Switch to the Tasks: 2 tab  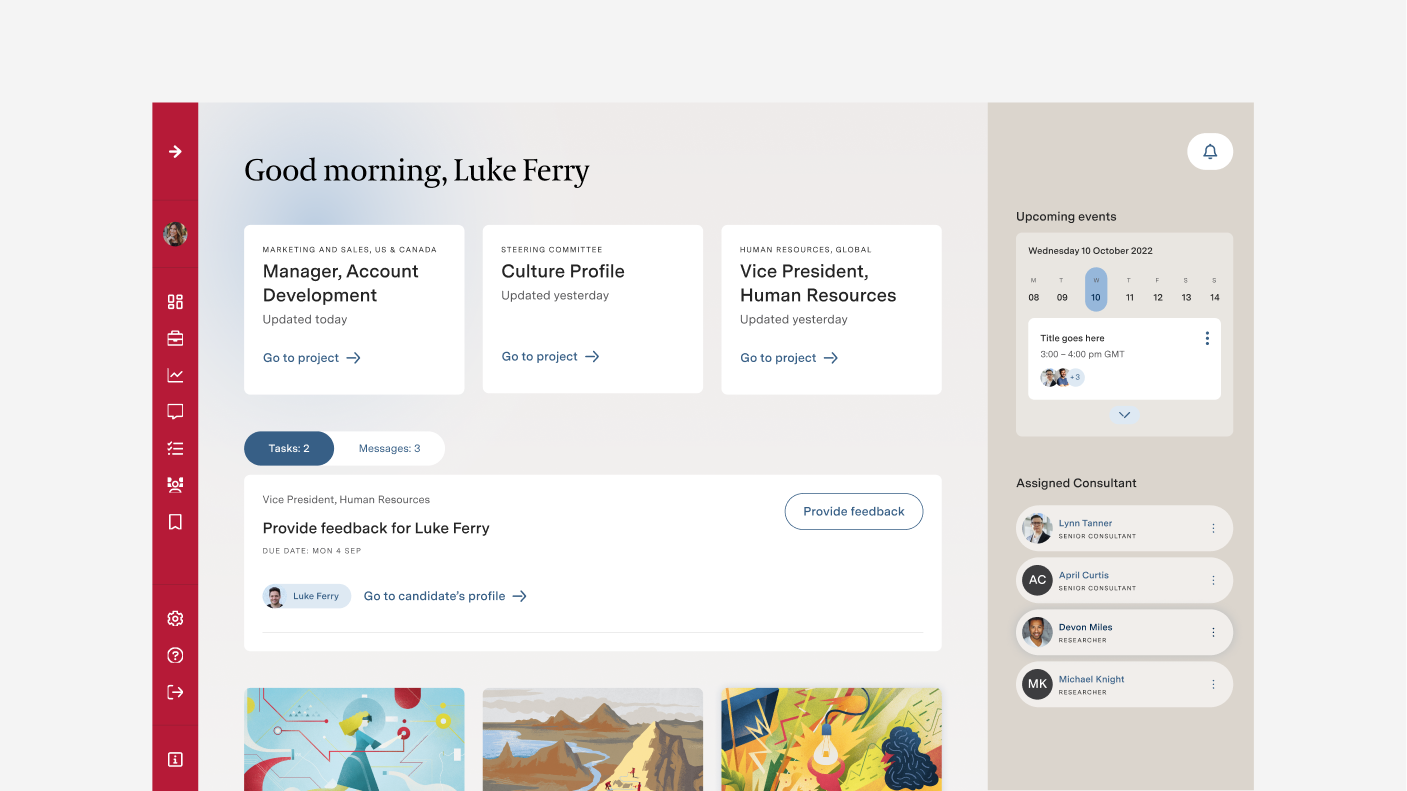tap(289, 448)
